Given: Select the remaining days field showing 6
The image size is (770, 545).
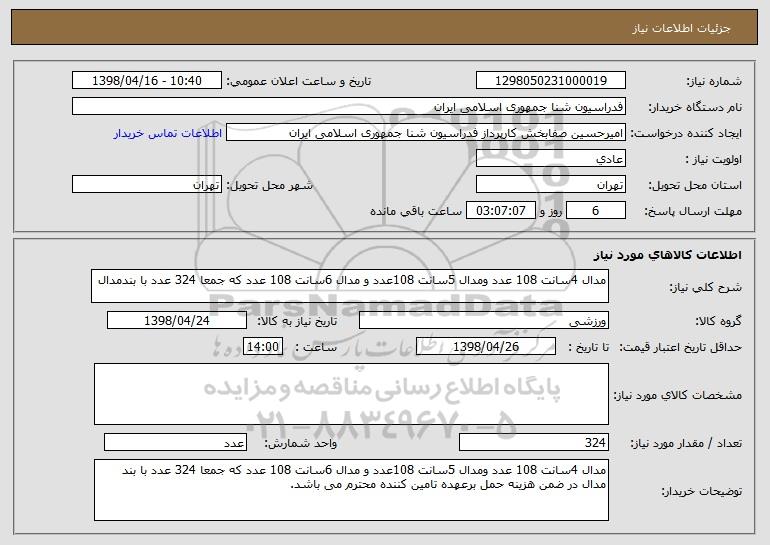Looking at the screenshot, I should (596, 211).
